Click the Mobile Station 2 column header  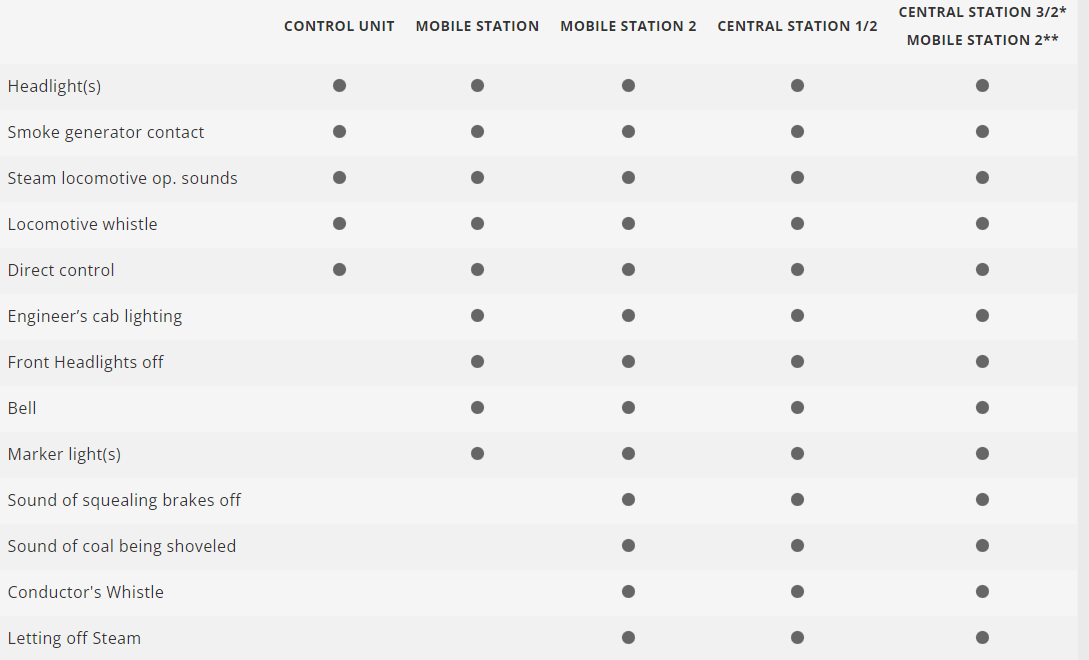tap(628, 26)
